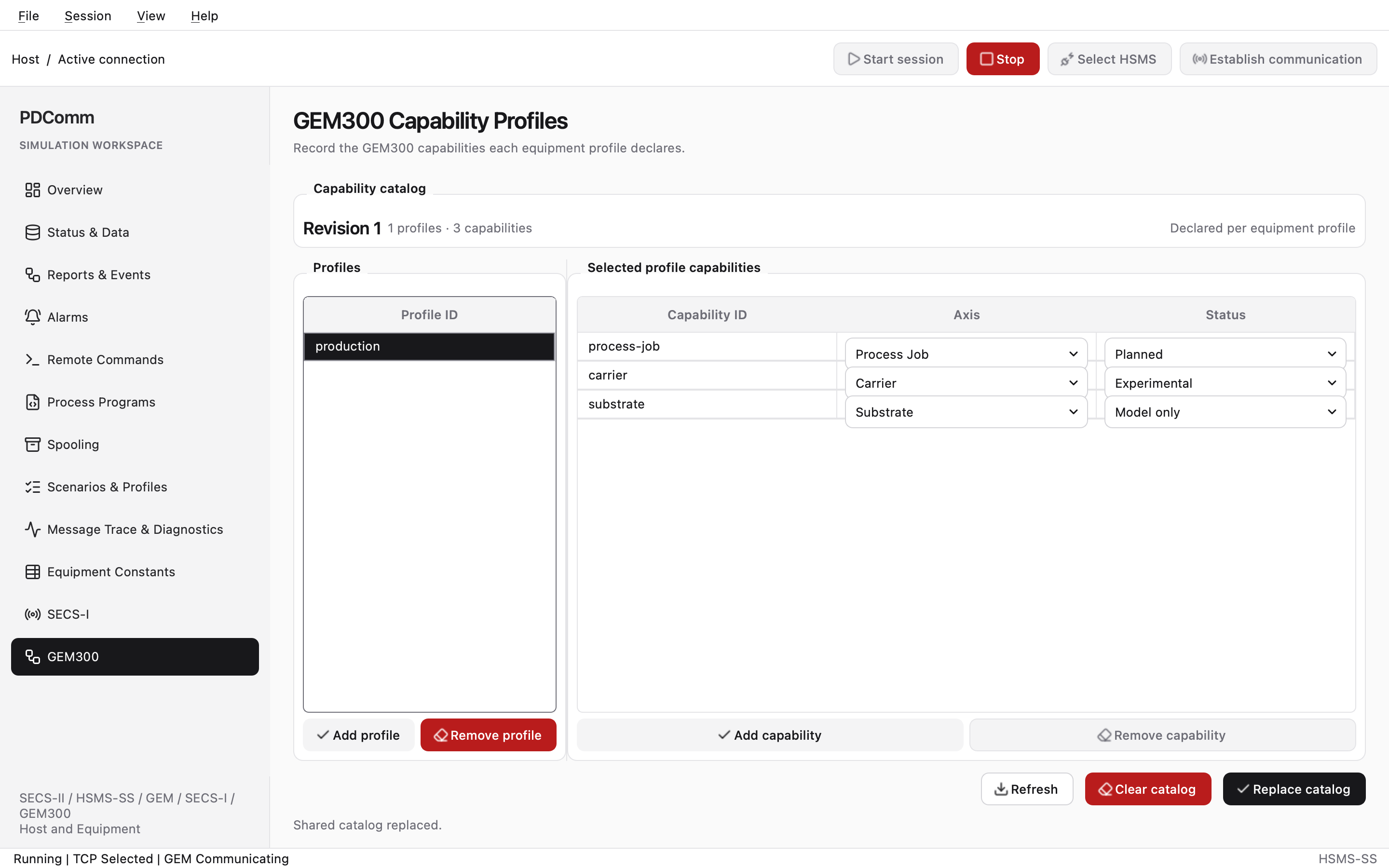
Task: Click the eraser icon on Remove profile
Action: click(x=441, y=735)
